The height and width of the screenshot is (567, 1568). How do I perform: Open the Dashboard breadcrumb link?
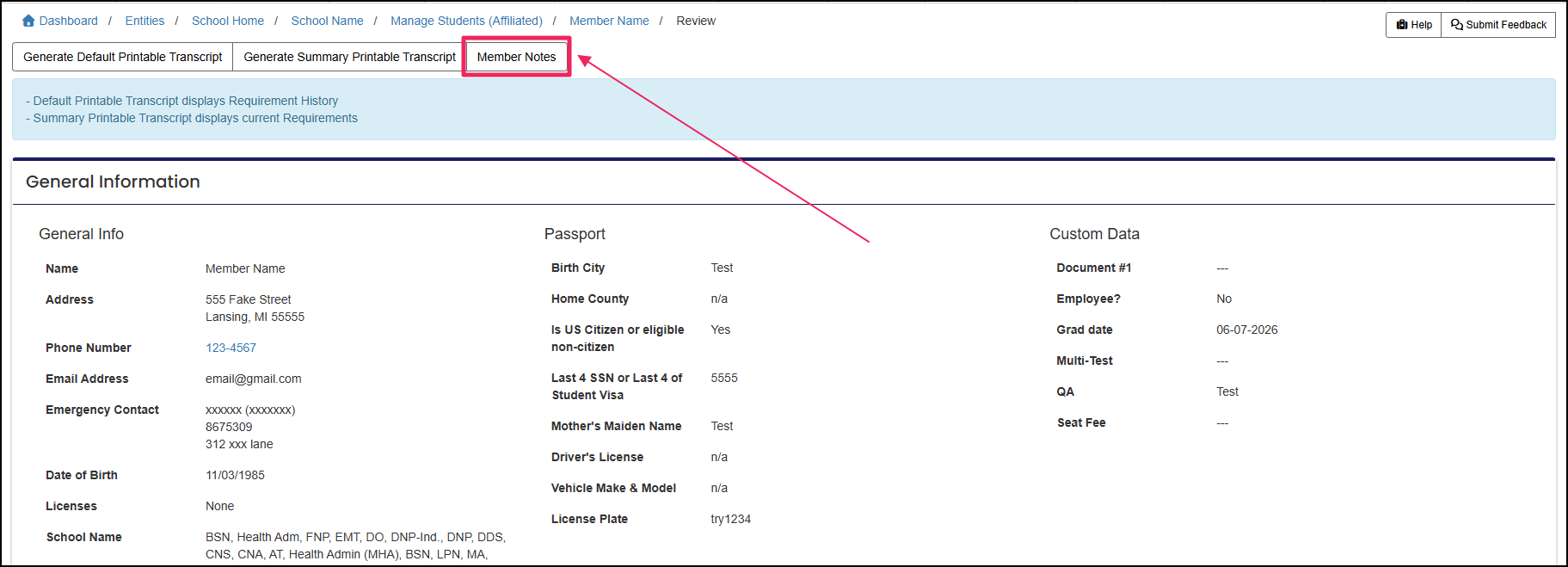(69, 21)
